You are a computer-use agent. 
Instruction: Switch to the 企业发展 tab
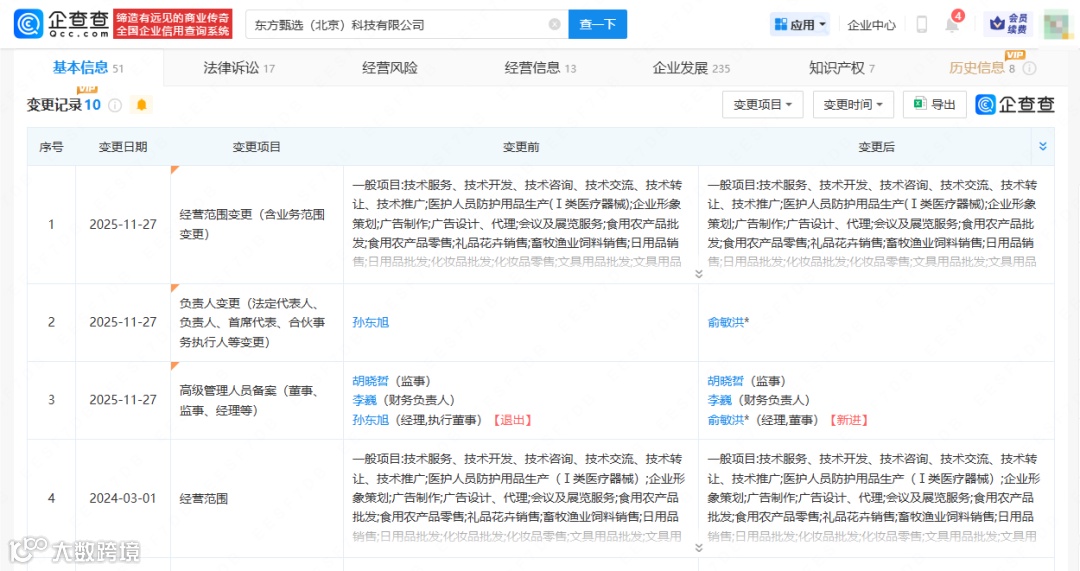[691, 68]
